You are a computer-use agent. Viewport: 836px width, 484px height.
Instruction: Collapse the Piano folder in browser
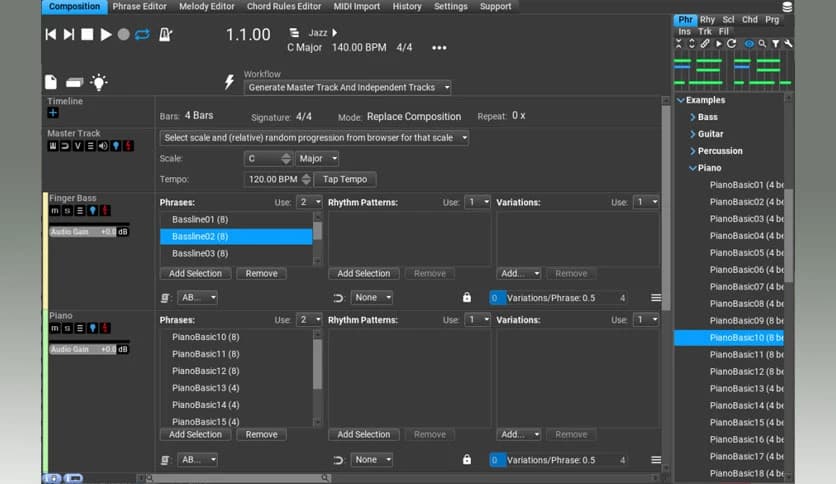pyautogui.click(x=693, y=168)
